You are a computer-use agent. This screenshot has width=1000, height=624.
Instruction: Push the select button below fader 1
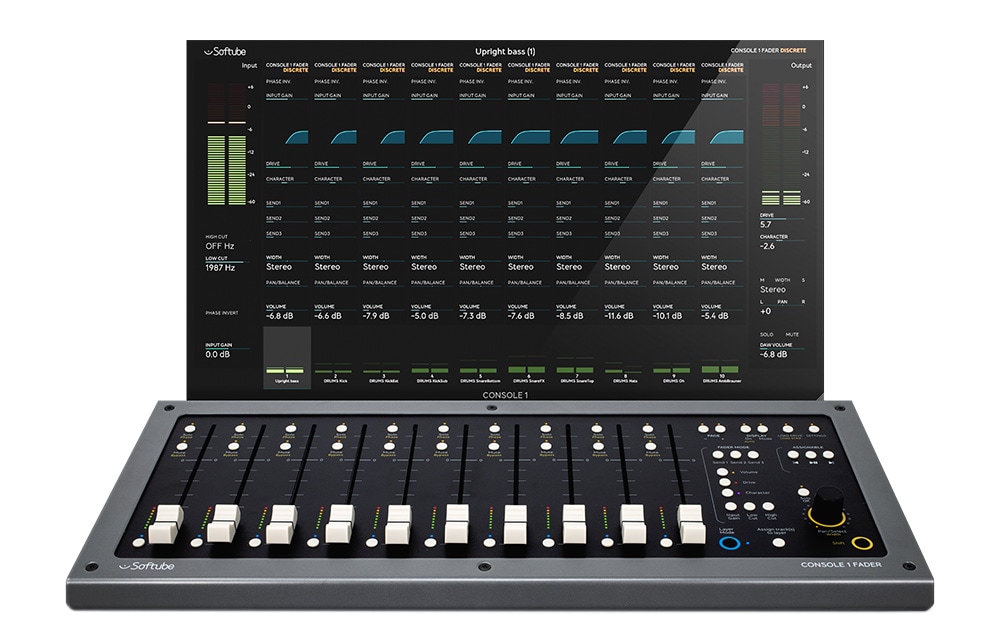coord(138,543)
